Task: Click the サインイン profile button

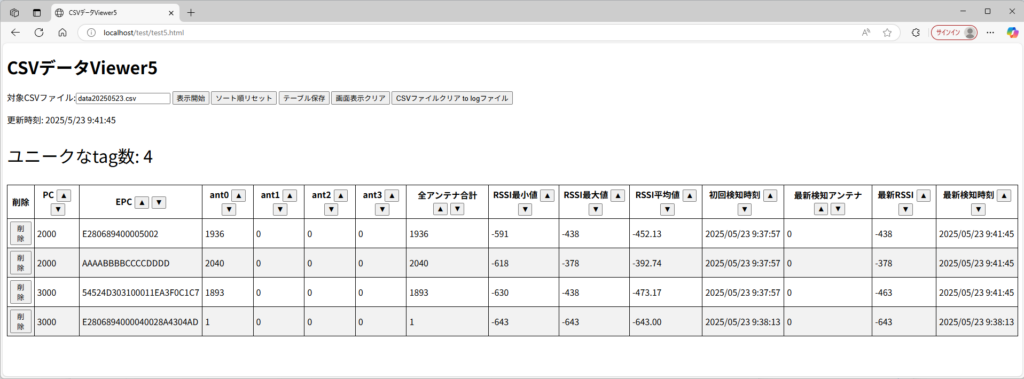Action: pos(954,32)
